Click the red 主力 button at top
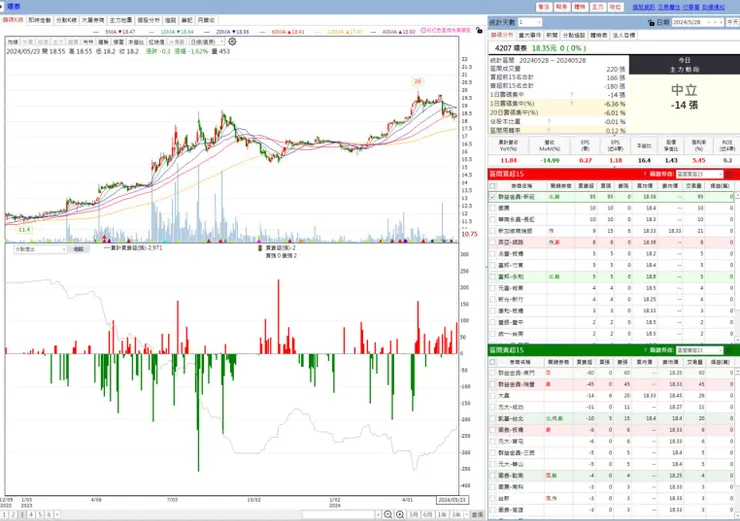The width and height of the screenshot is (740, 521). coord(597,7)
